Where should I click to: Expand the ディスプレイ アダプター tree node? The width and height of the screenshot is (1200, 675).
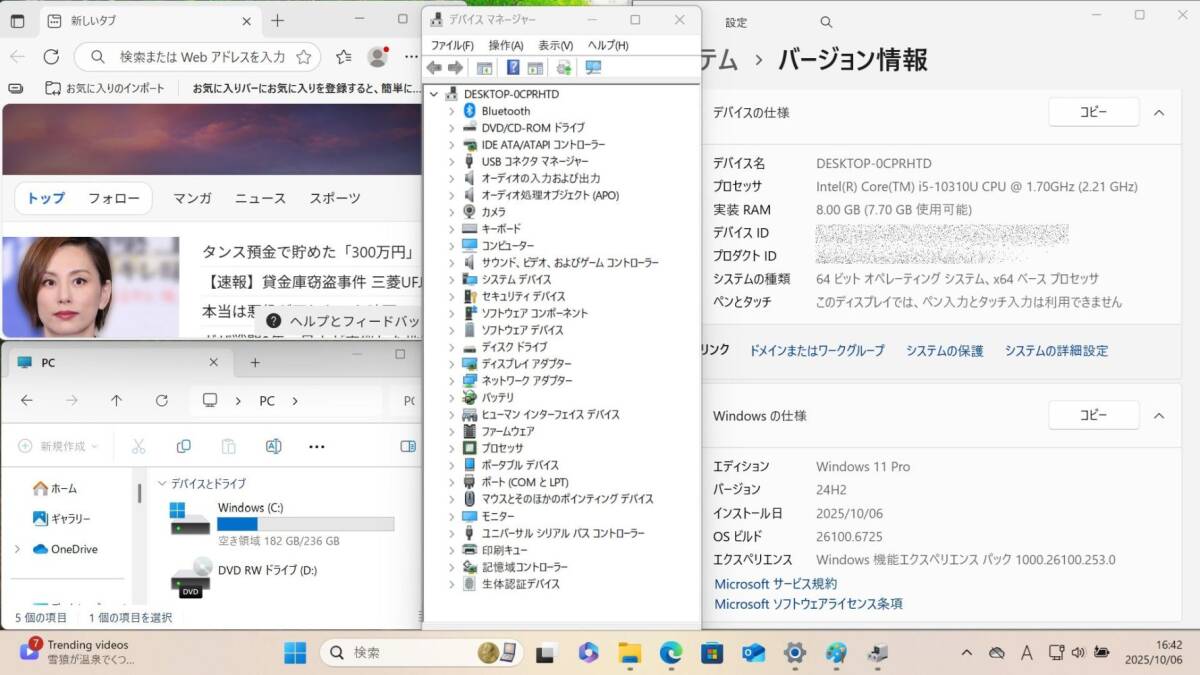[451, 364]
